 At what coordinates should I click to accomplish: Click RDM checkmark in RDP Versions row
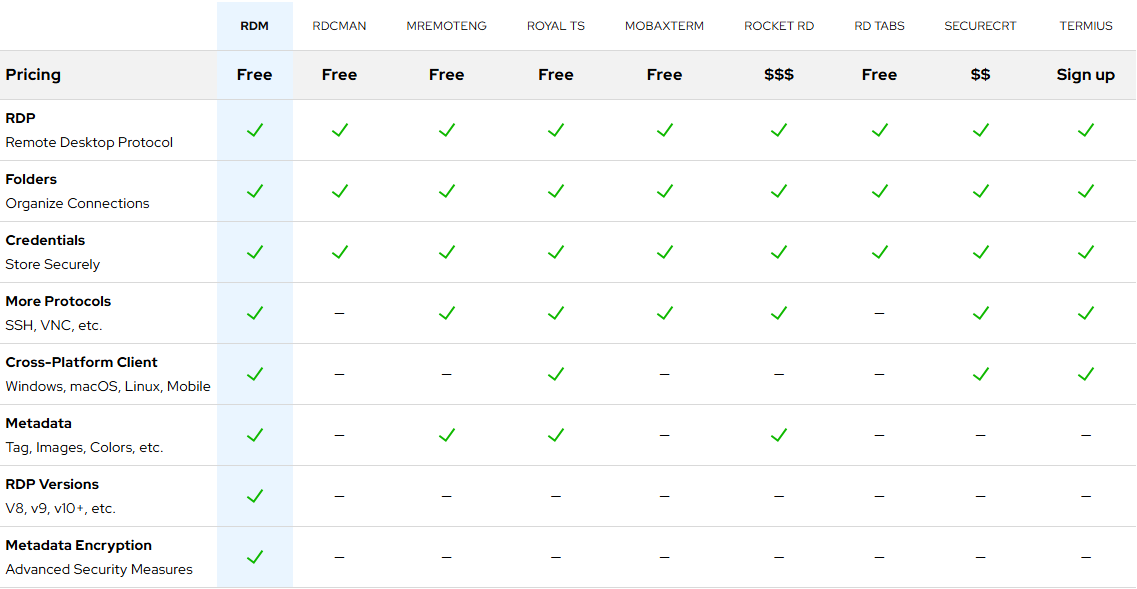pos(255,495)
